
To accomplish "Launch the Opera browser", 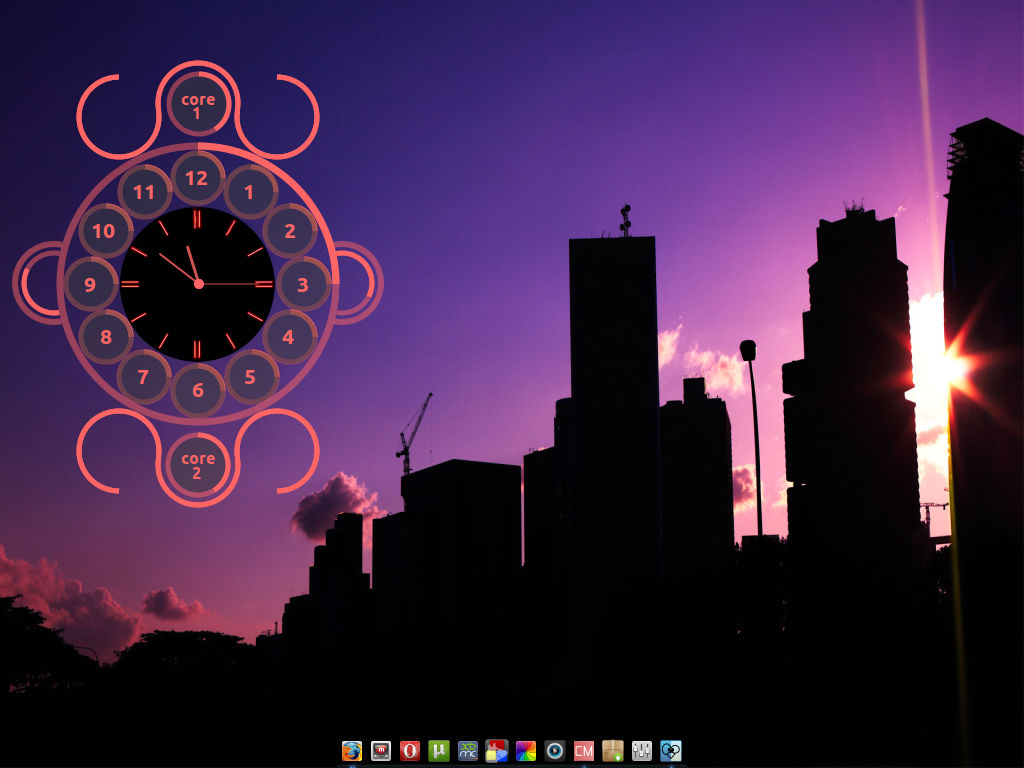I will pyautogui.click(x=409, y=750).
